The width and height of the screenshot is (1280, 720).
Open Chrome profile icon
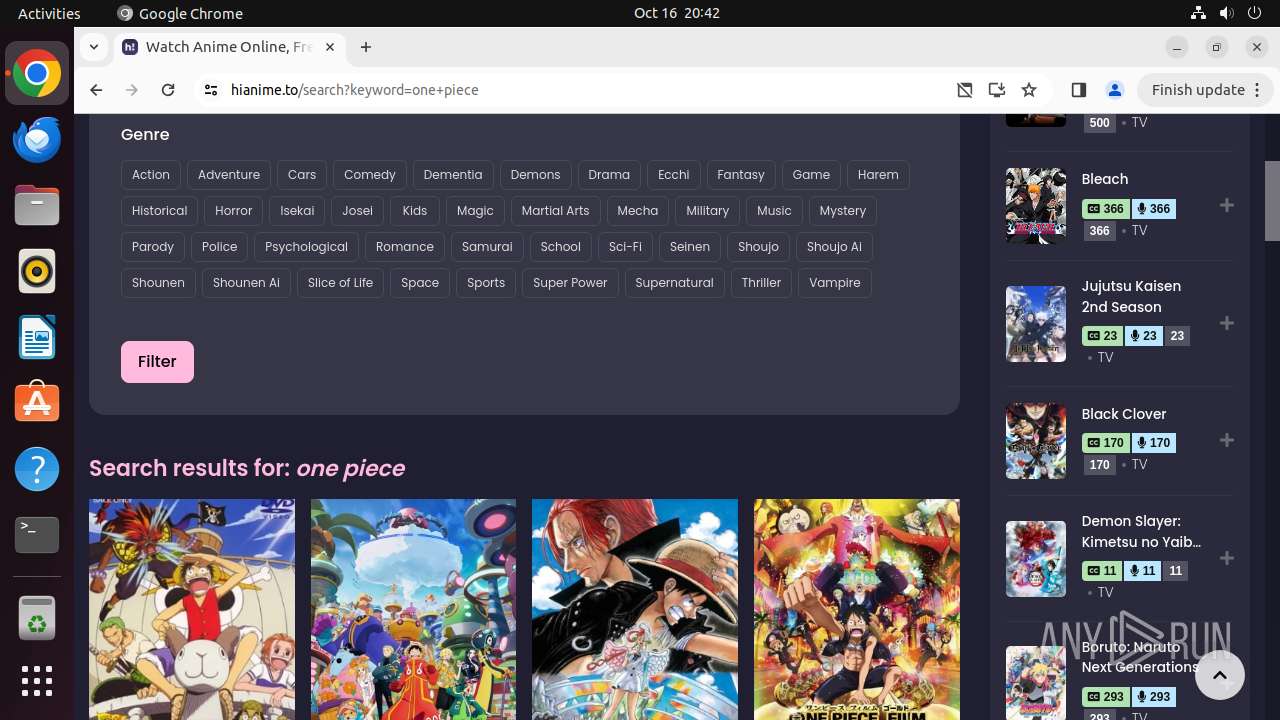point(1114,90)
